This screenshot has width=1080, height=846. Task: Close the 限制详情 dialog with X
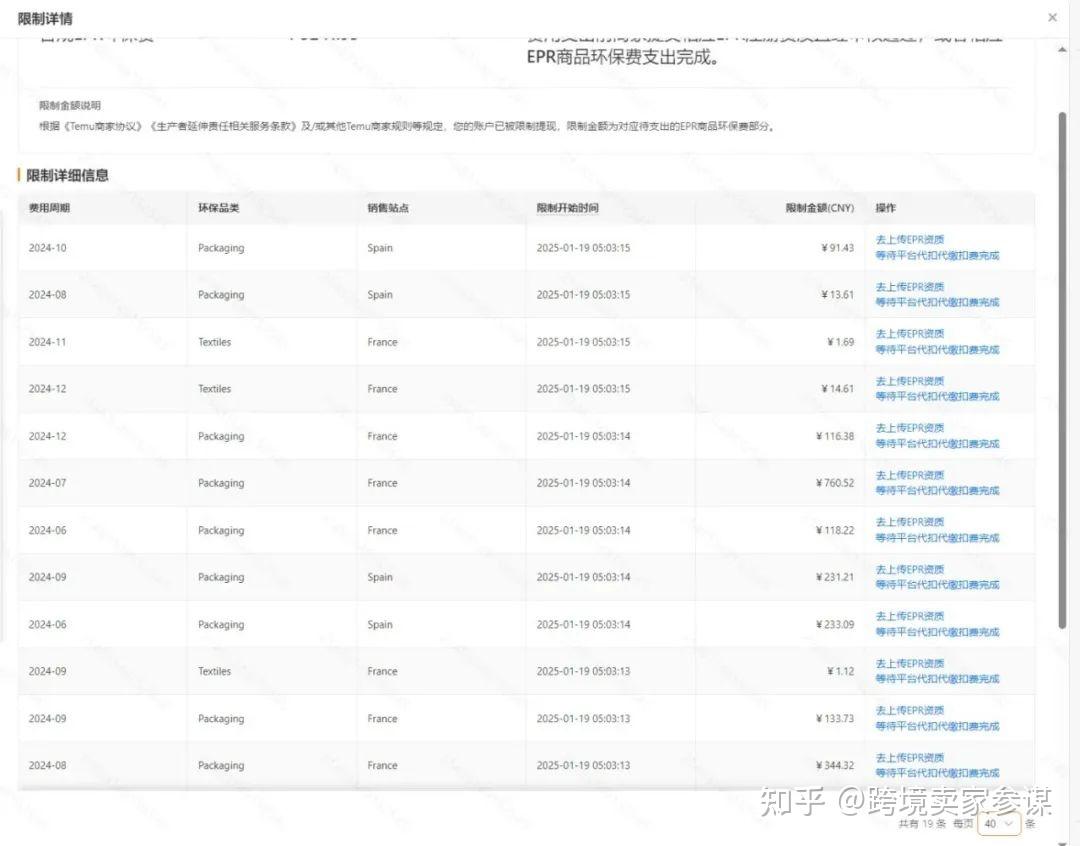click(1052, 17)
